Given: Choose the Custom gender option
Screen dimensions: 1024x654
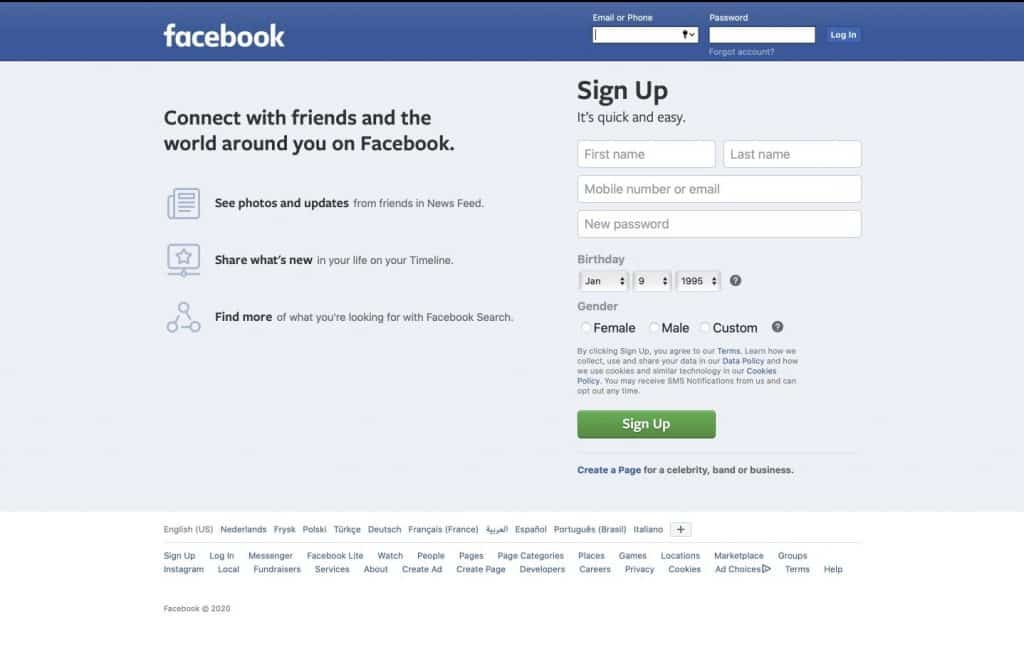Looking at the screenshot, I should (703, 328).
